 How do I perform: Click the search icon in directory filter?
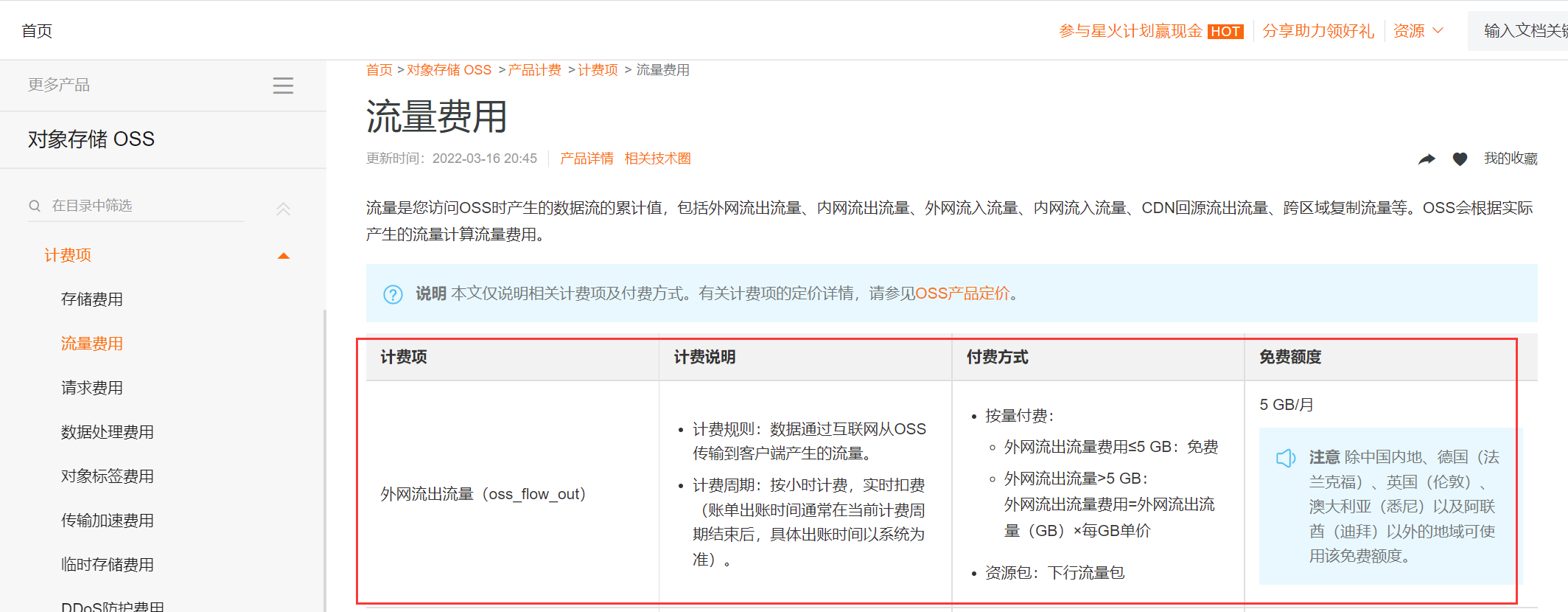pos(35,206)
